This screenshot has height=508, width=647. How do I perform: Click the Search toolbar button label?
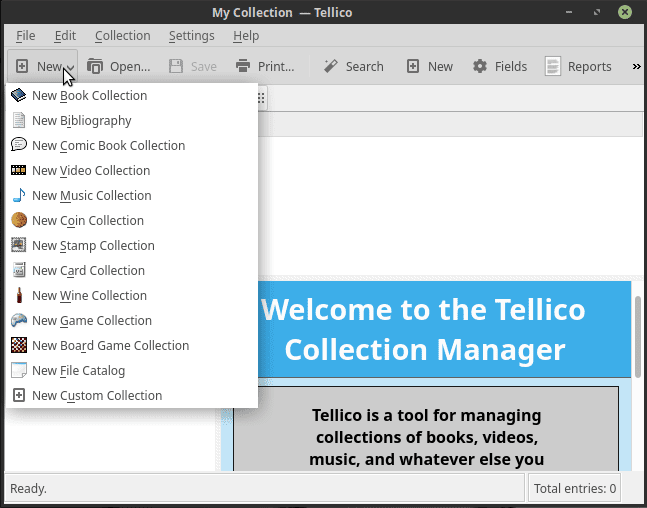(364, 66)
